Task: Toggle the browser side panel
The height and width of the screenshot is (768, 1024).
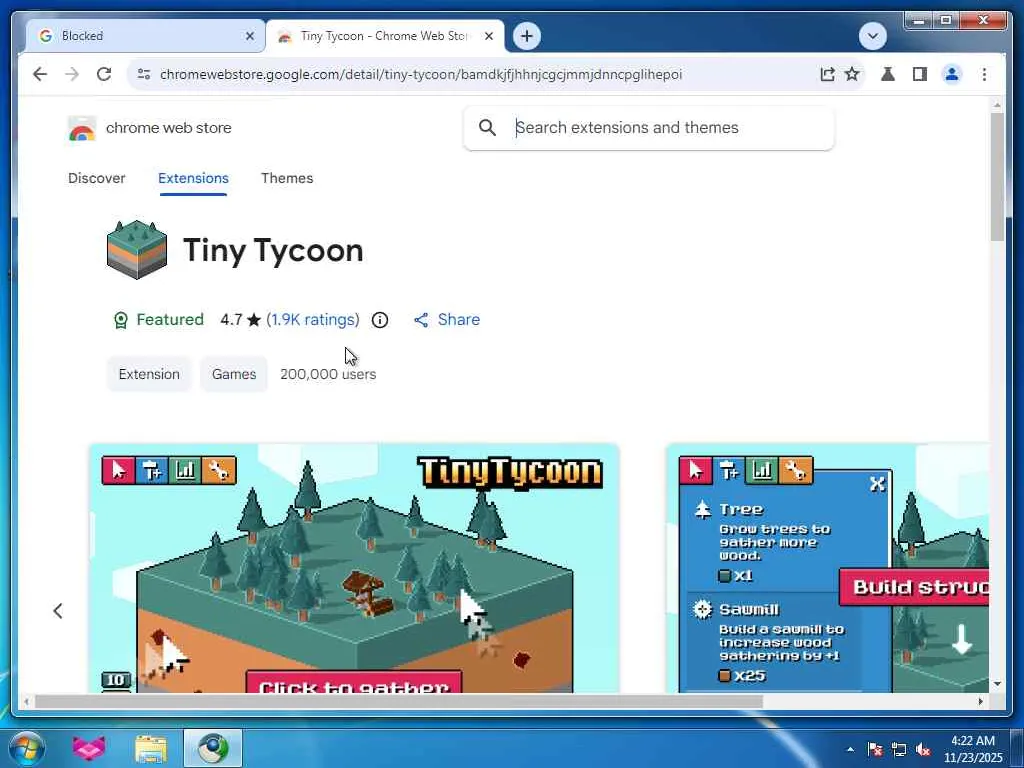Action: coord(920,74)
